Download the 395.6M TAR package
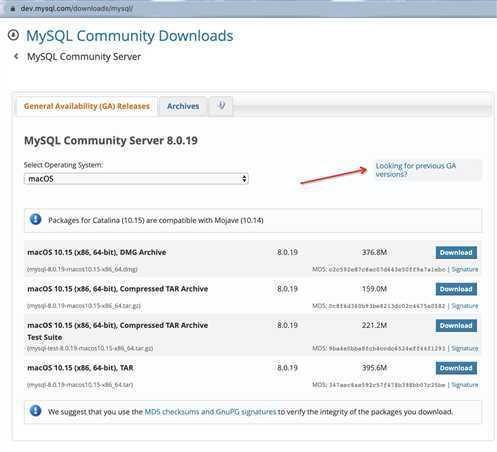Screen dimensions: 497x452 click(456, 368)
